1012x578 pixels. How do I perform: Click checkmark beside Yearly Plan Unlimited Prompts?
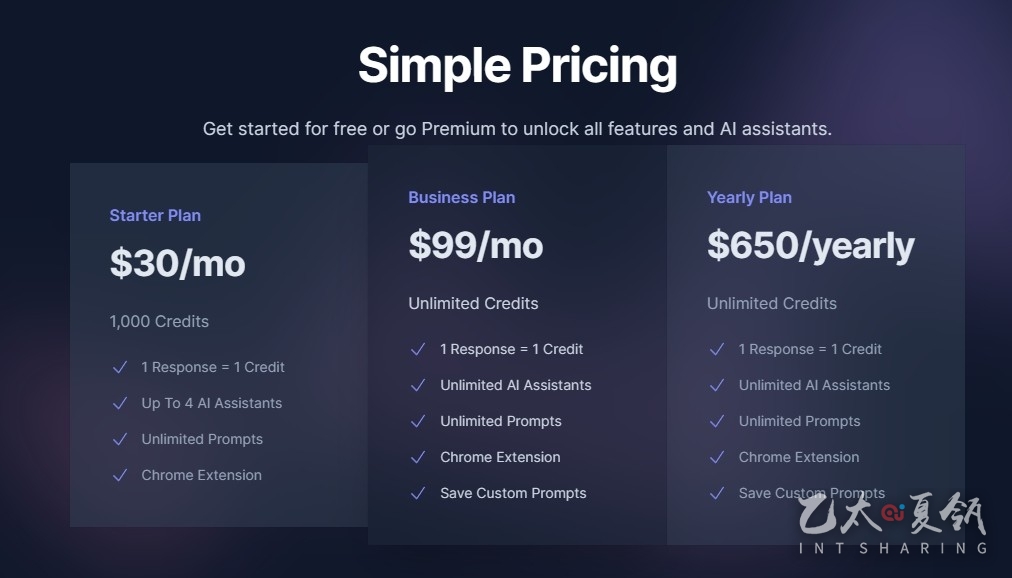coord(717,421)
